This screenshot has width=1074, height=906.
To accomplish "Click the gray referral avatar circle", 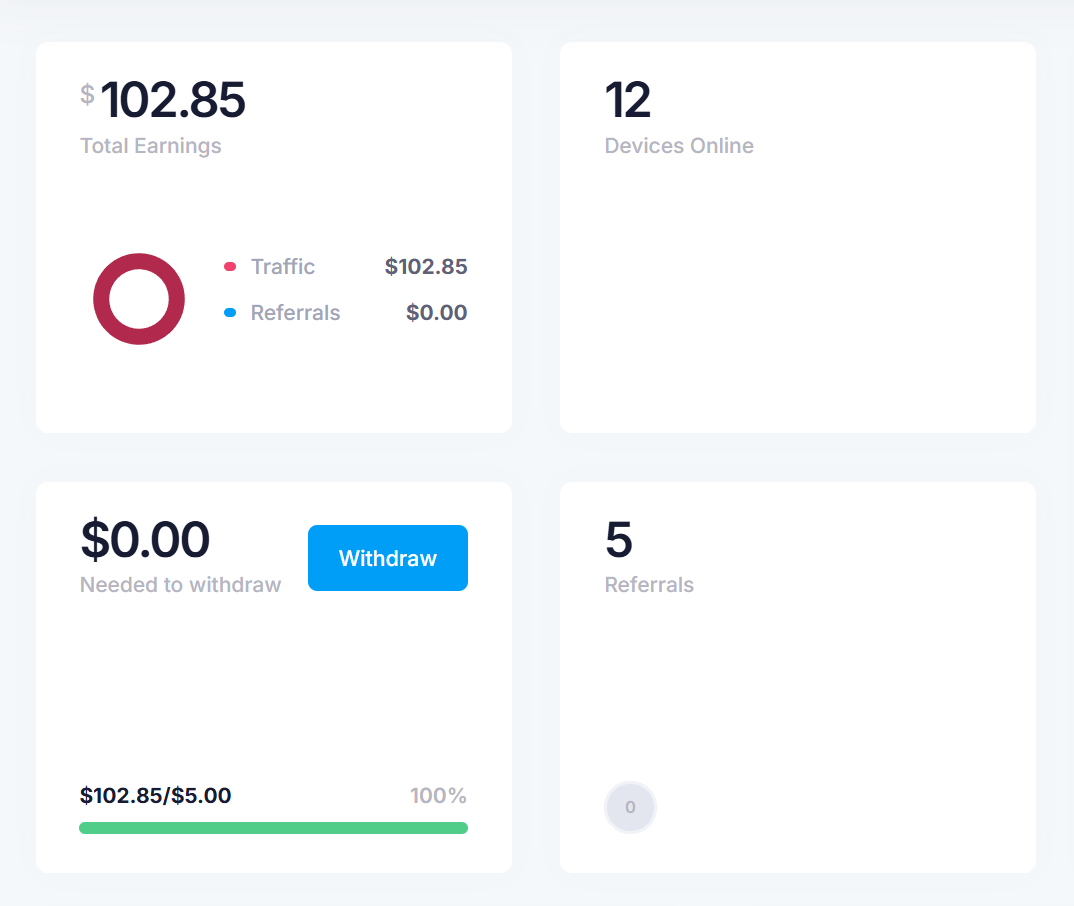I will [630, 807].
